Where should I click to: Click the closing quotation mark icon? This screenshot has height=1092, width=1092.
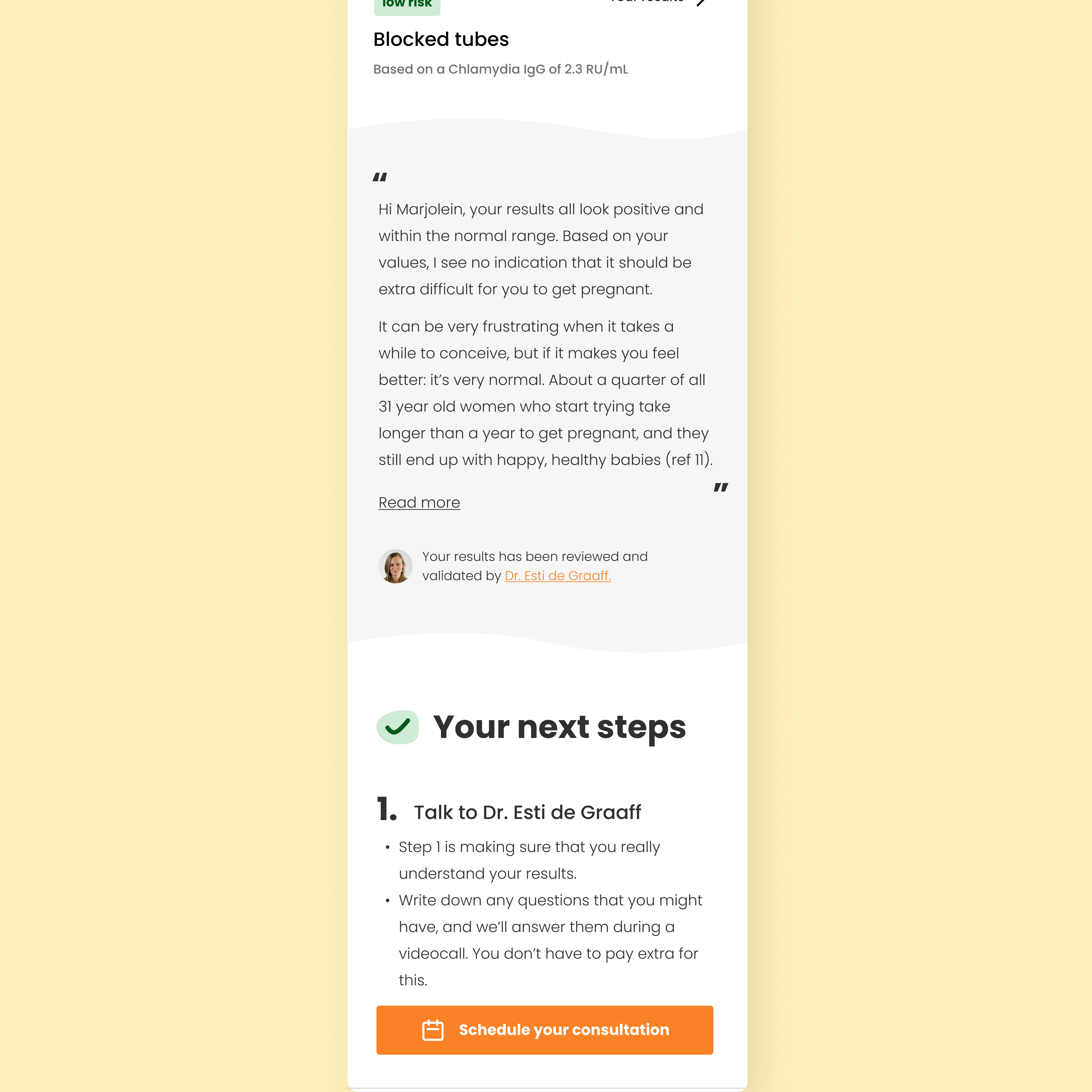tap(721, 487)
